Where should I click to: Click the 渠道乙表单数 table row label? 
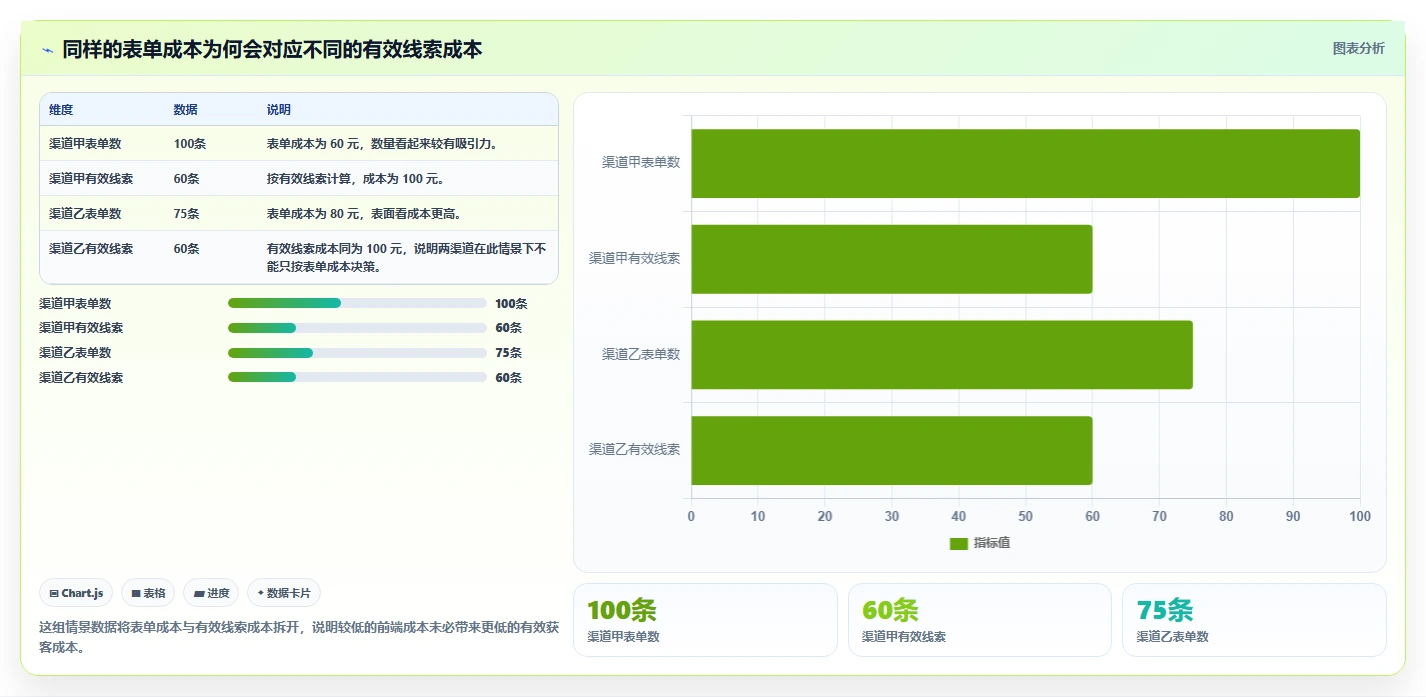tap(85, 214)
